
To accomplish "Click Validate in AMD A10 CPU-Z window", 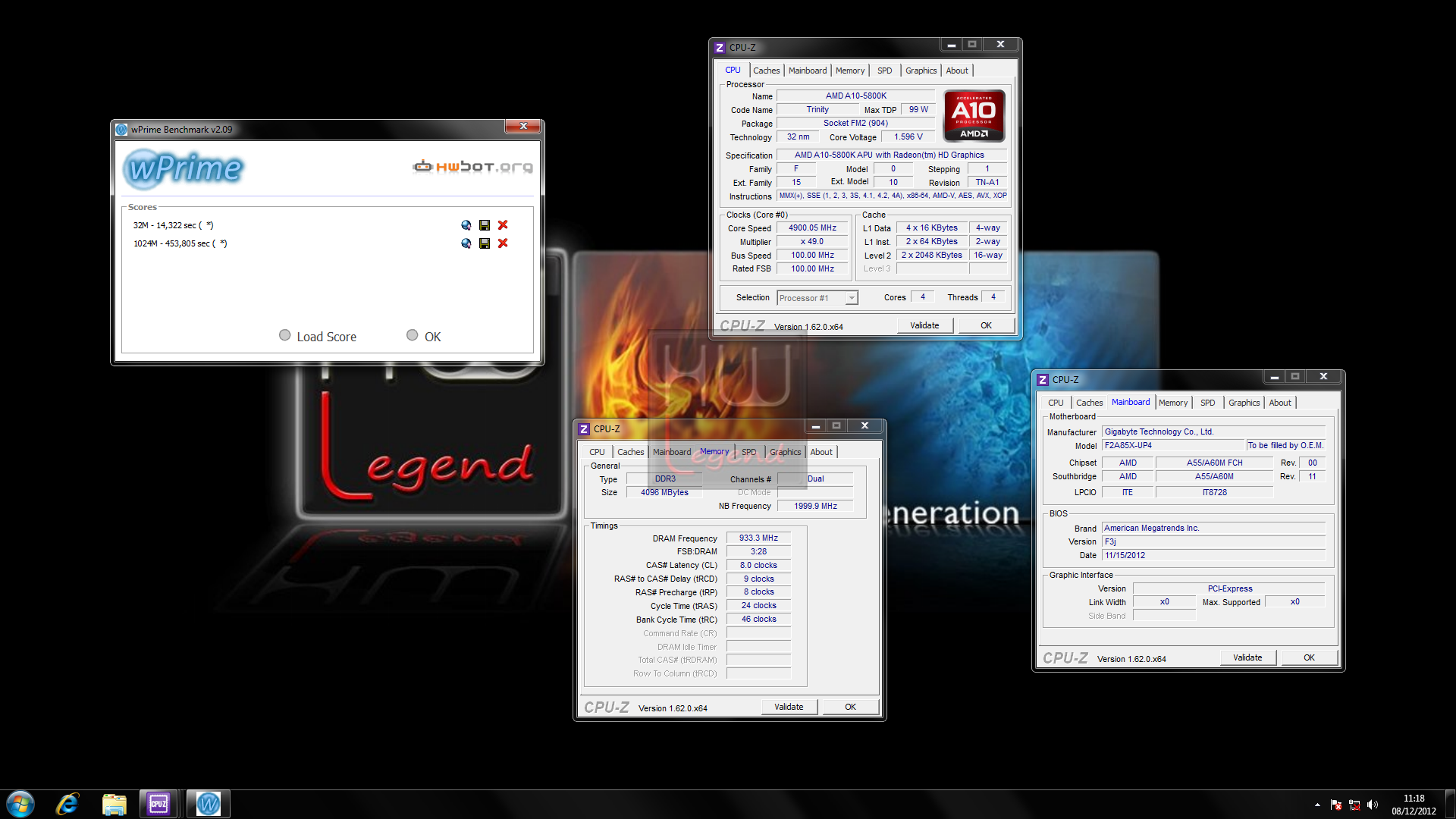I will (x=924, y=325).
